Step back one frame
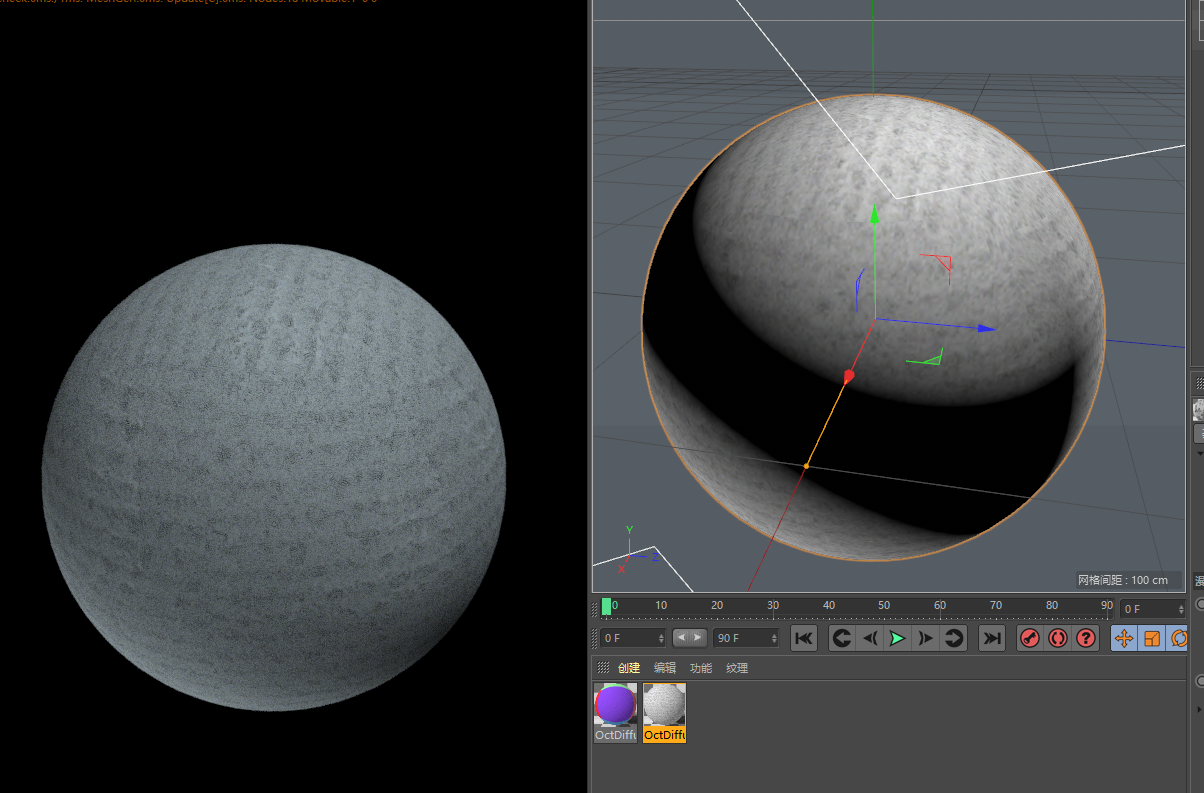 (x=870, y=638)
